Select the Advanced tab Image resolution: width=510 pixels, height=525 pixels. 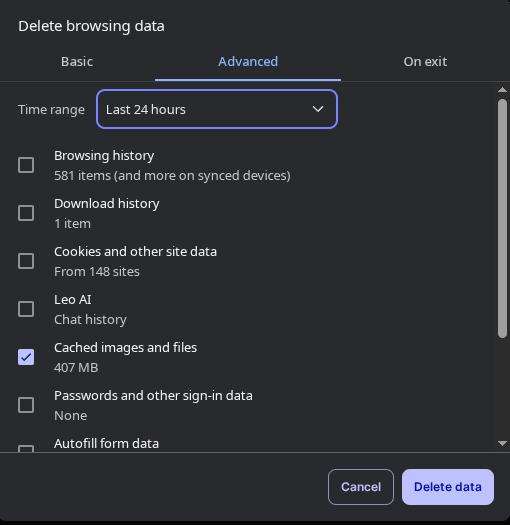pyautogui.click(x=248, y=62)
